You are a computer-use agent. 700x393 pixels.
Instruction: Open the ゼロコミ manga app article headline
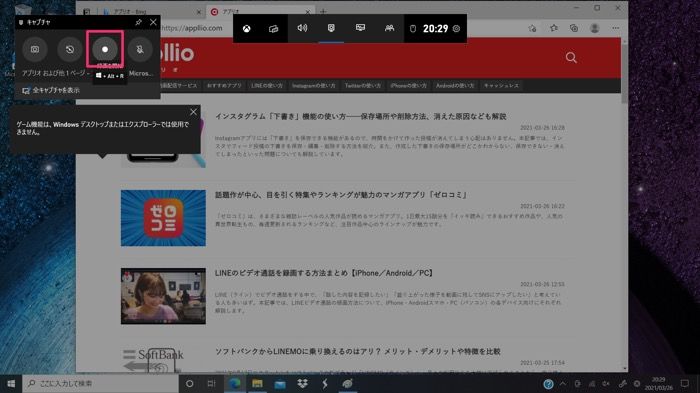[342, 195]
